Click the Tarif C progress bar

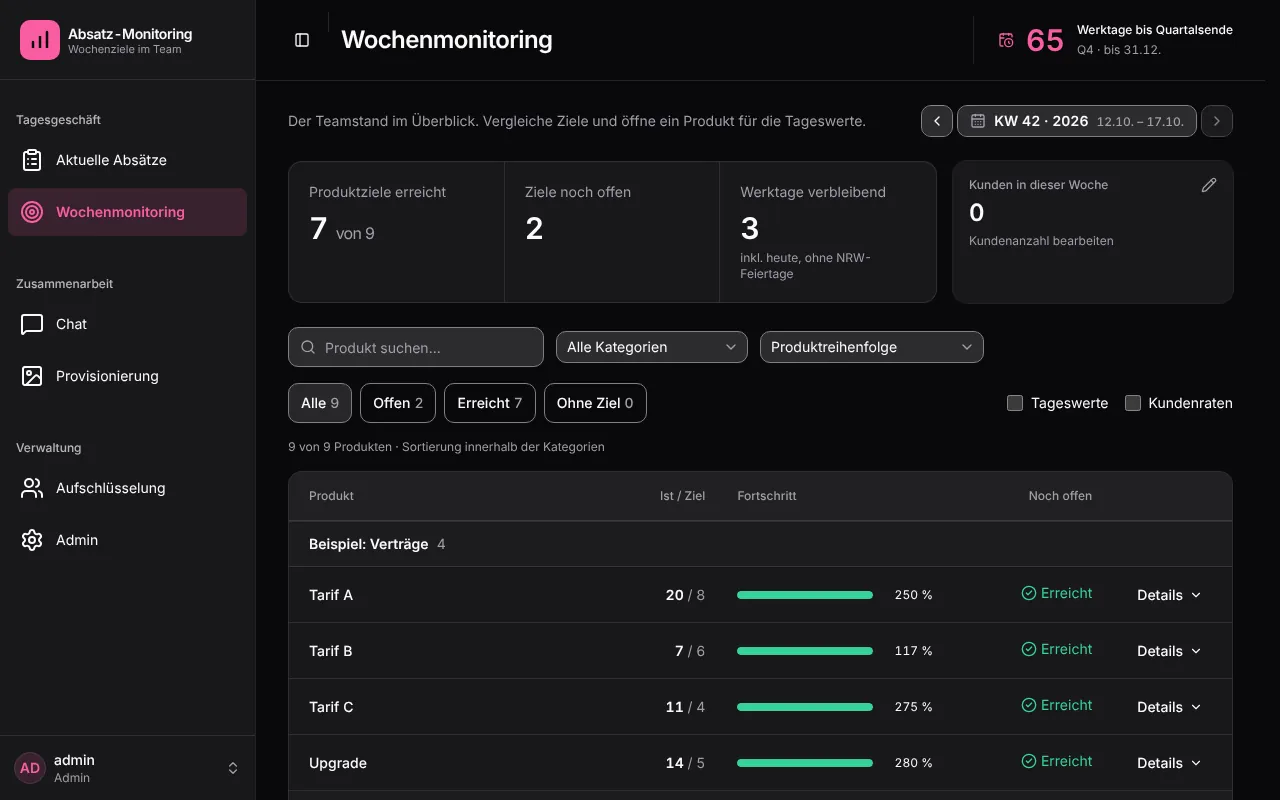point(805,707)
